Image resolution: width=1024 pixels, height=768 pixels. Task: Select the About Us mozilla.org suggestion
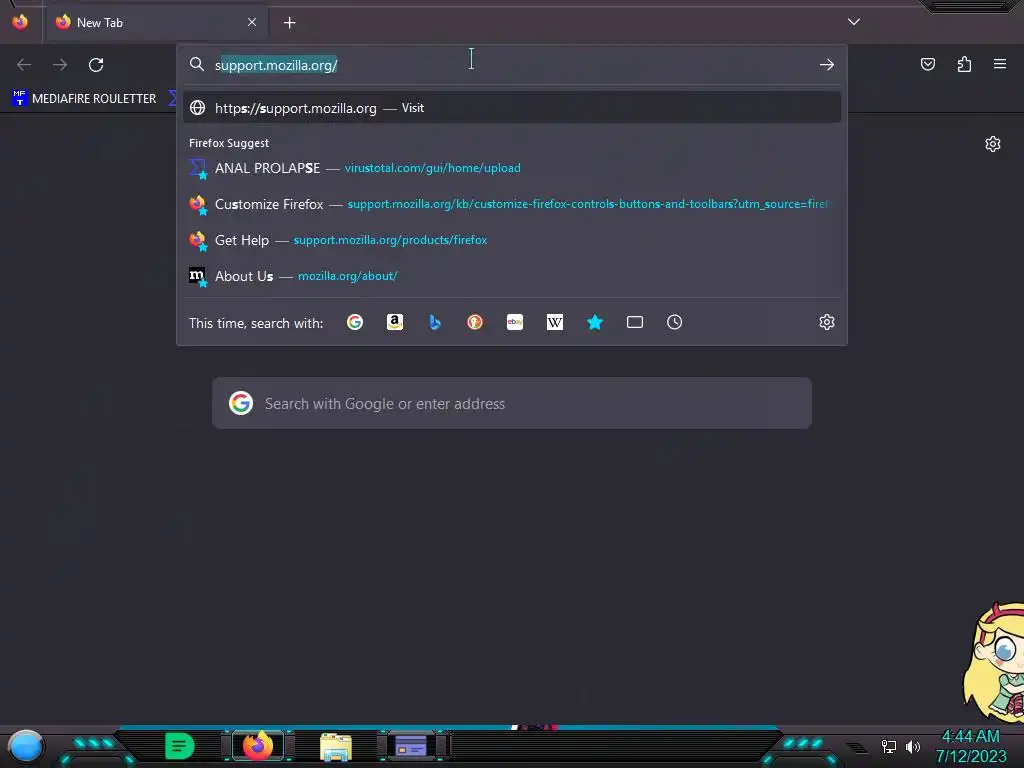tap(512, 276)
